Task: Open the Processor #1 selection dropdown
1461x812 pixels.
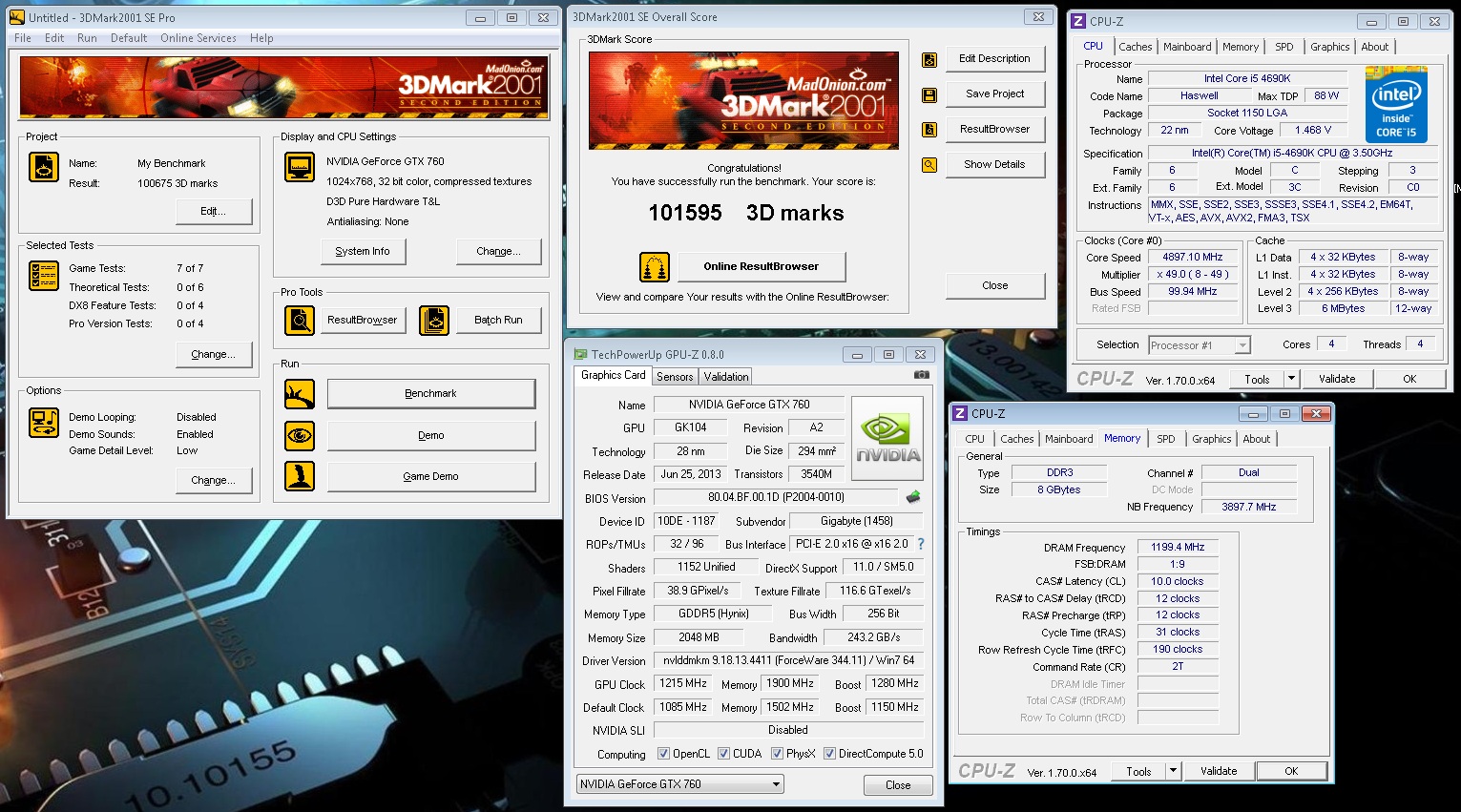Action: (x=1199, y=345)
